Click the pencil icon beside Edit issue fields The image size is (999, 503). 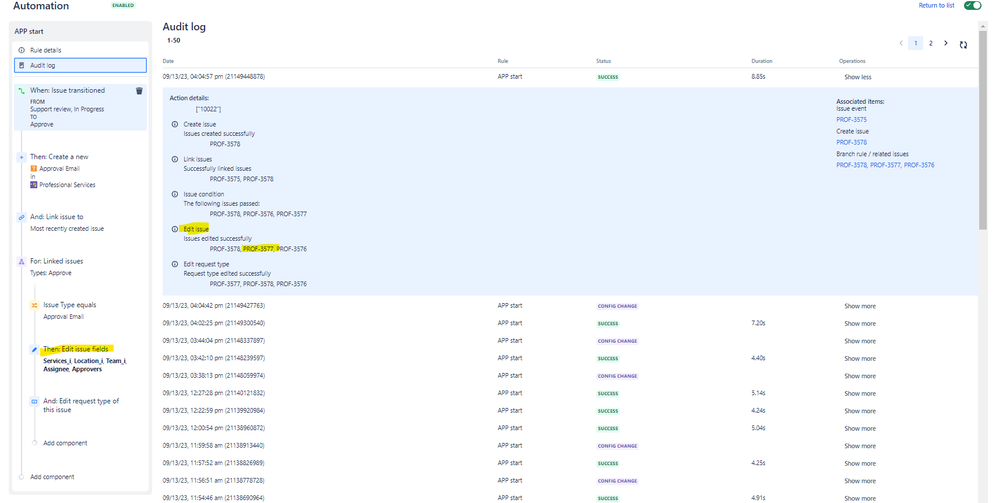tap(34, 349)
